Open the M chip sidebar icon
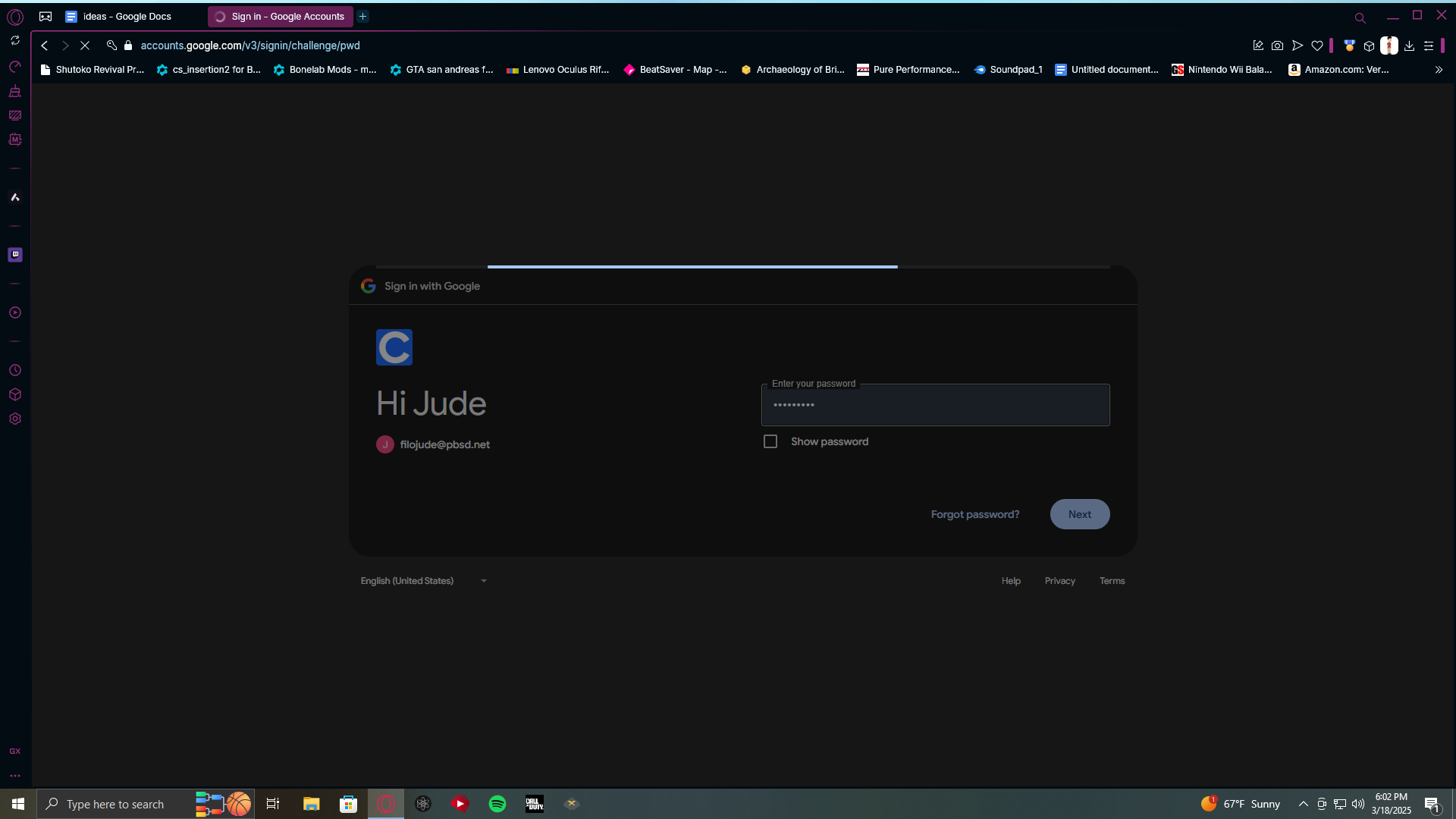Screen dimensions: 1456x819 [x=15, y=140]
